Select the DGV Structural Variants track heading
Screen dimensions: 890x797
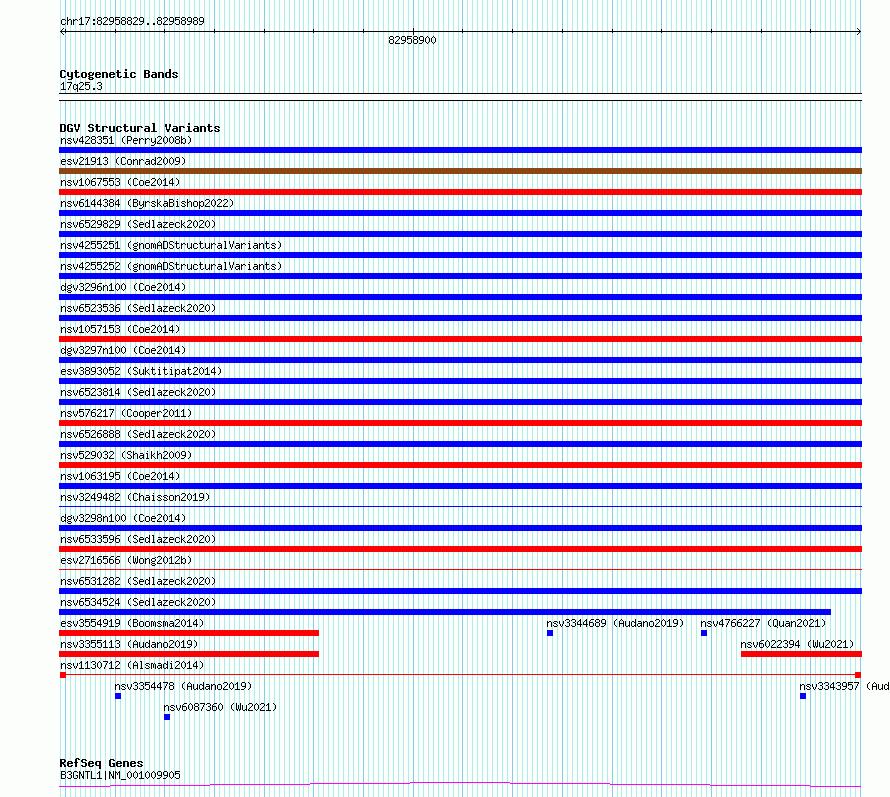pos(140,128)
